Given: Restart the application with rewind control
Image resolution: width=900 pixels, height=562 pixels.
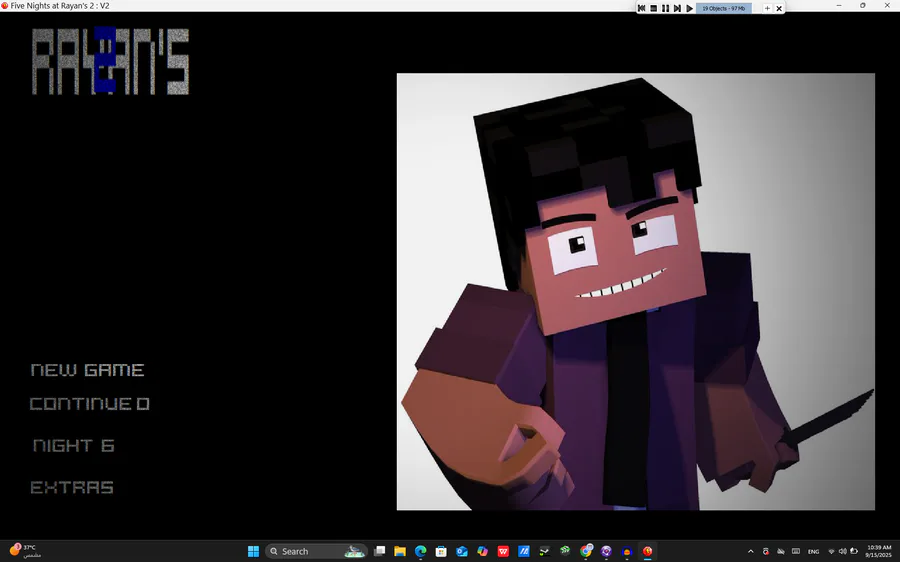Looking at the screenshot, I should pos(642,8).
